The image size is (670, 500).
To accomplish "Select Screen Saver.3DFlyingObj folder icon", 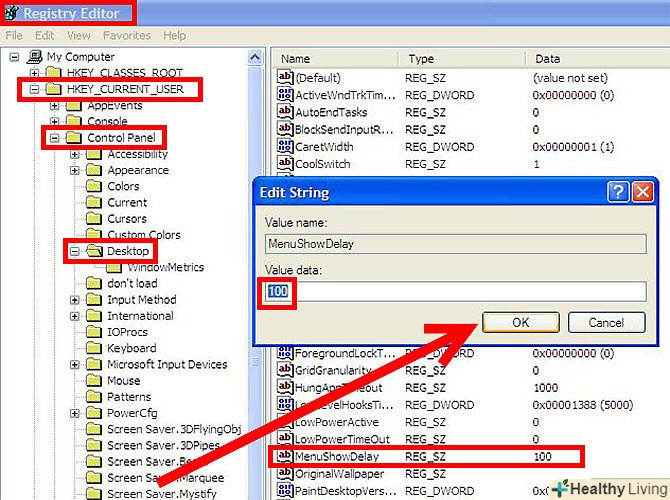I will click(94, 429).
